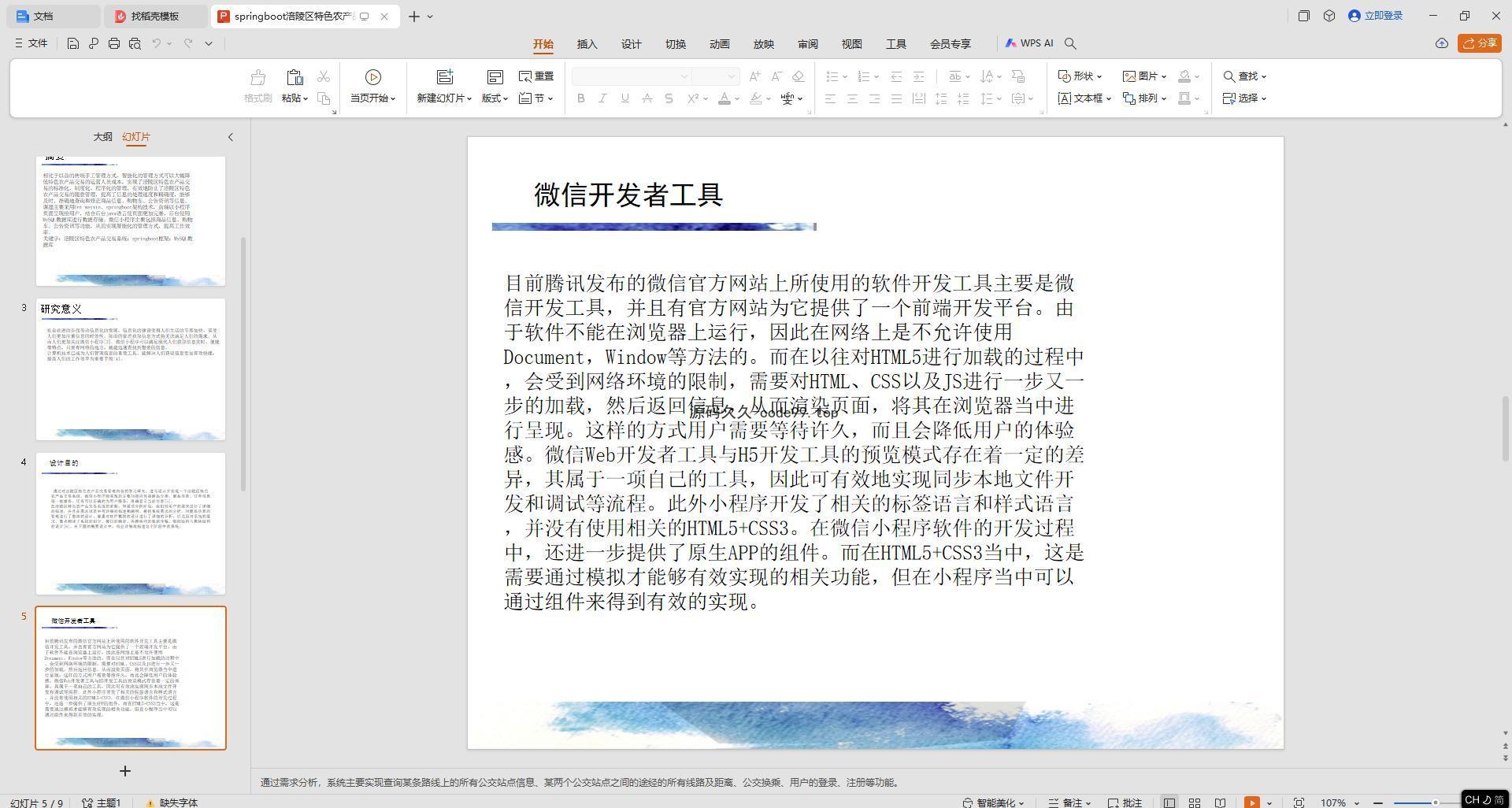
Task: Click the Format Painter (格式刷) icon
Action: [258, 77]
